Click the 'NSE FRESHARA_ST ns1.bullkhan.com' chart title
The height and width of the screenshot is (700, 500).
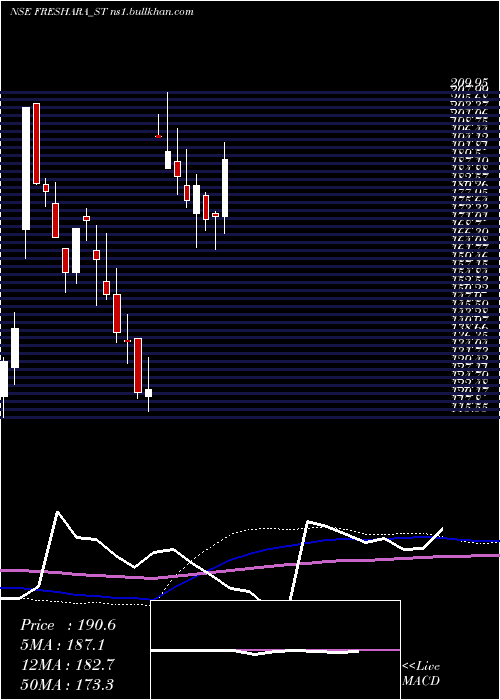pos(102,12)
